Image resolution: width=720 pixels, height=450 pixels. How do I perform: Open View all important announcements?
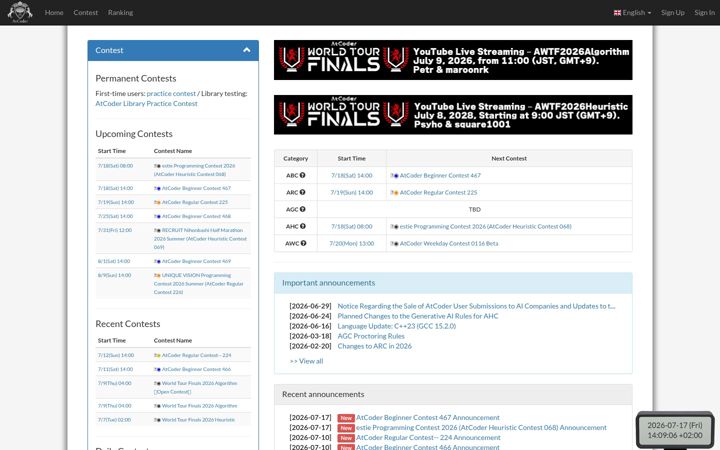[x=306, y=361]
